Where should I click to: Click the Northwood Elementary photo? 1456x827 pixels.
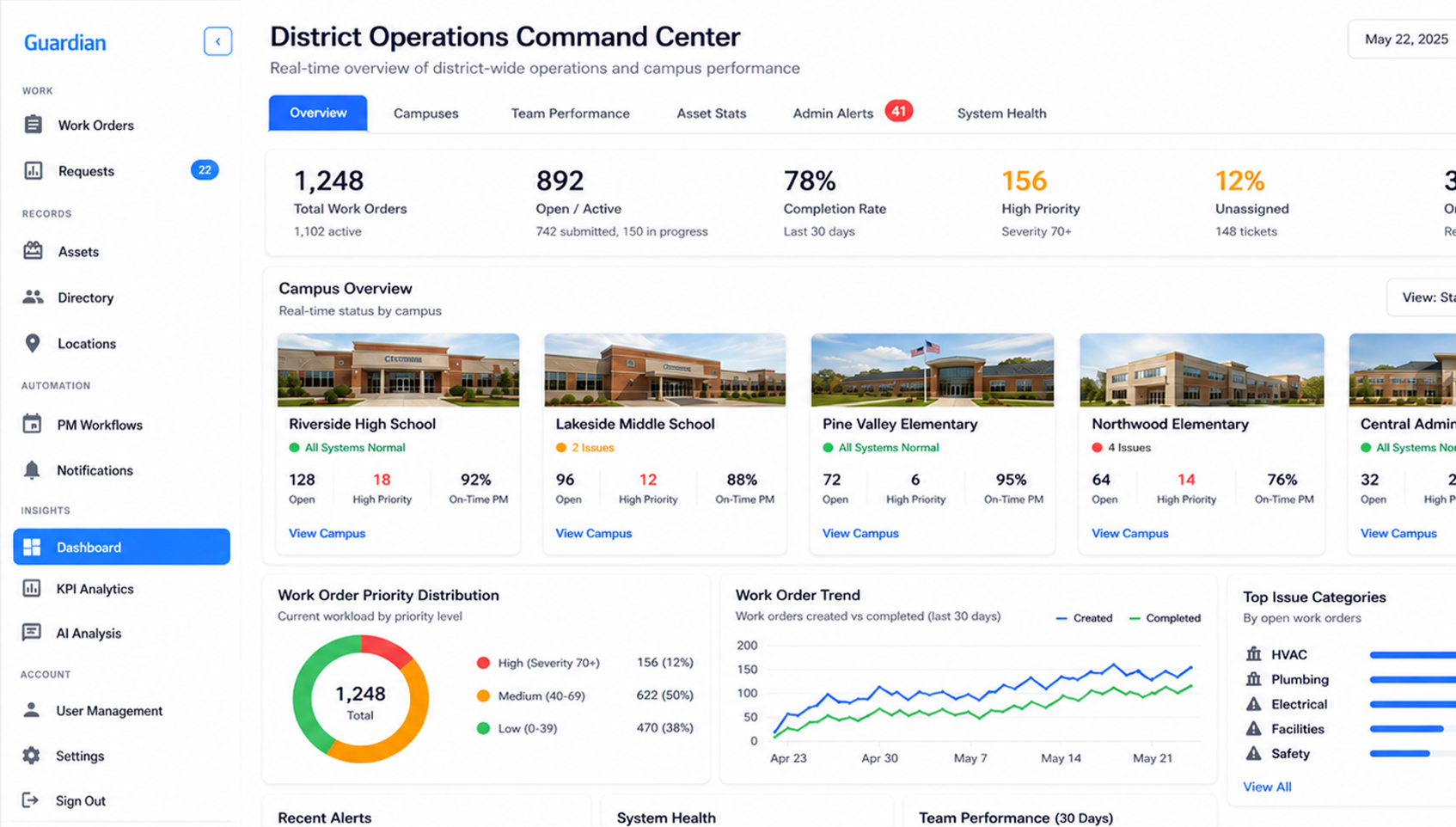click(x=1202, y=370)
